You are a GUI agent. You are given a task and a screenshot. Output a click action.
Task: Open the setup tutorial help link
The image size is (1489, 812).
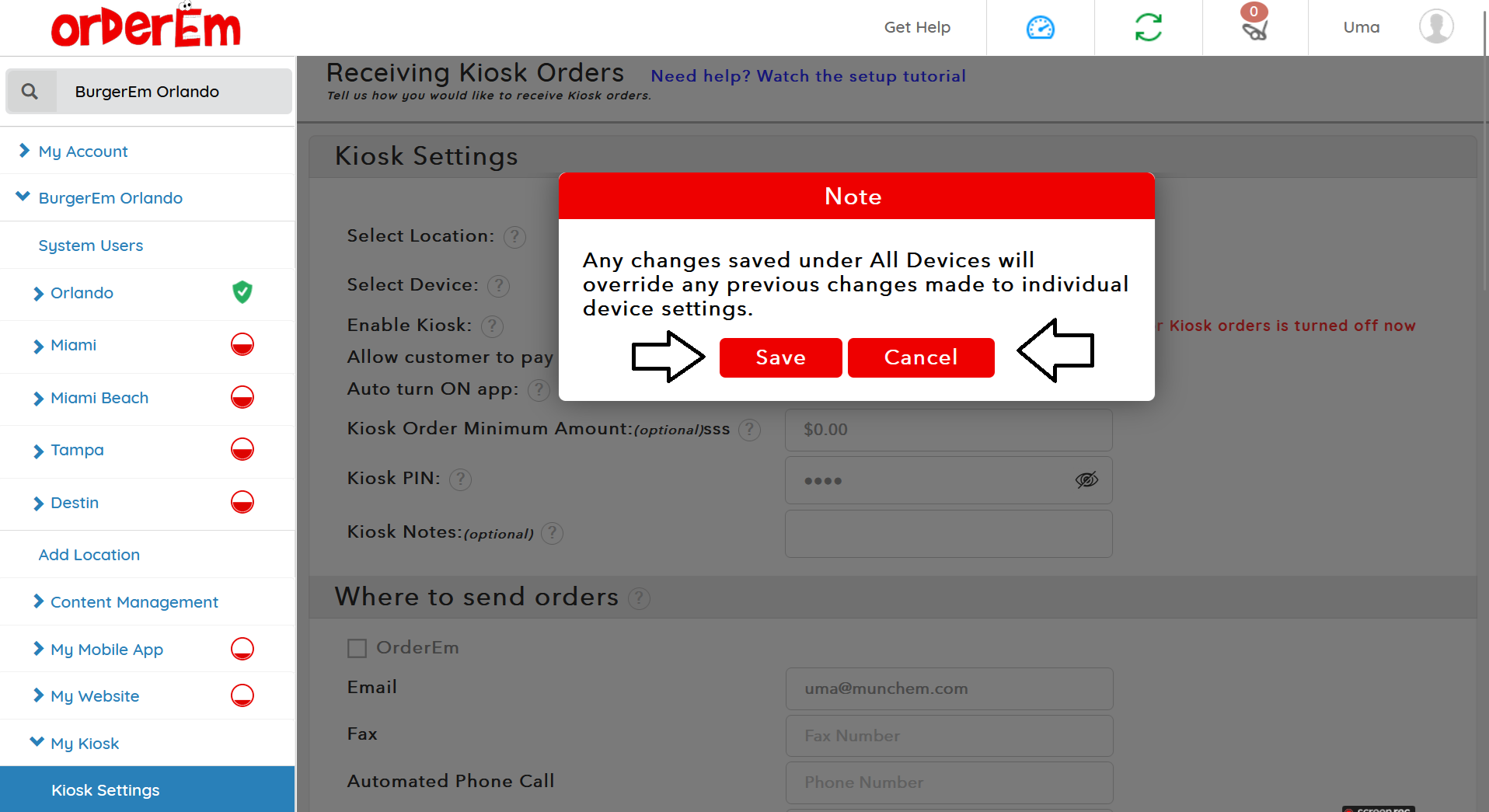coord(808,76)
